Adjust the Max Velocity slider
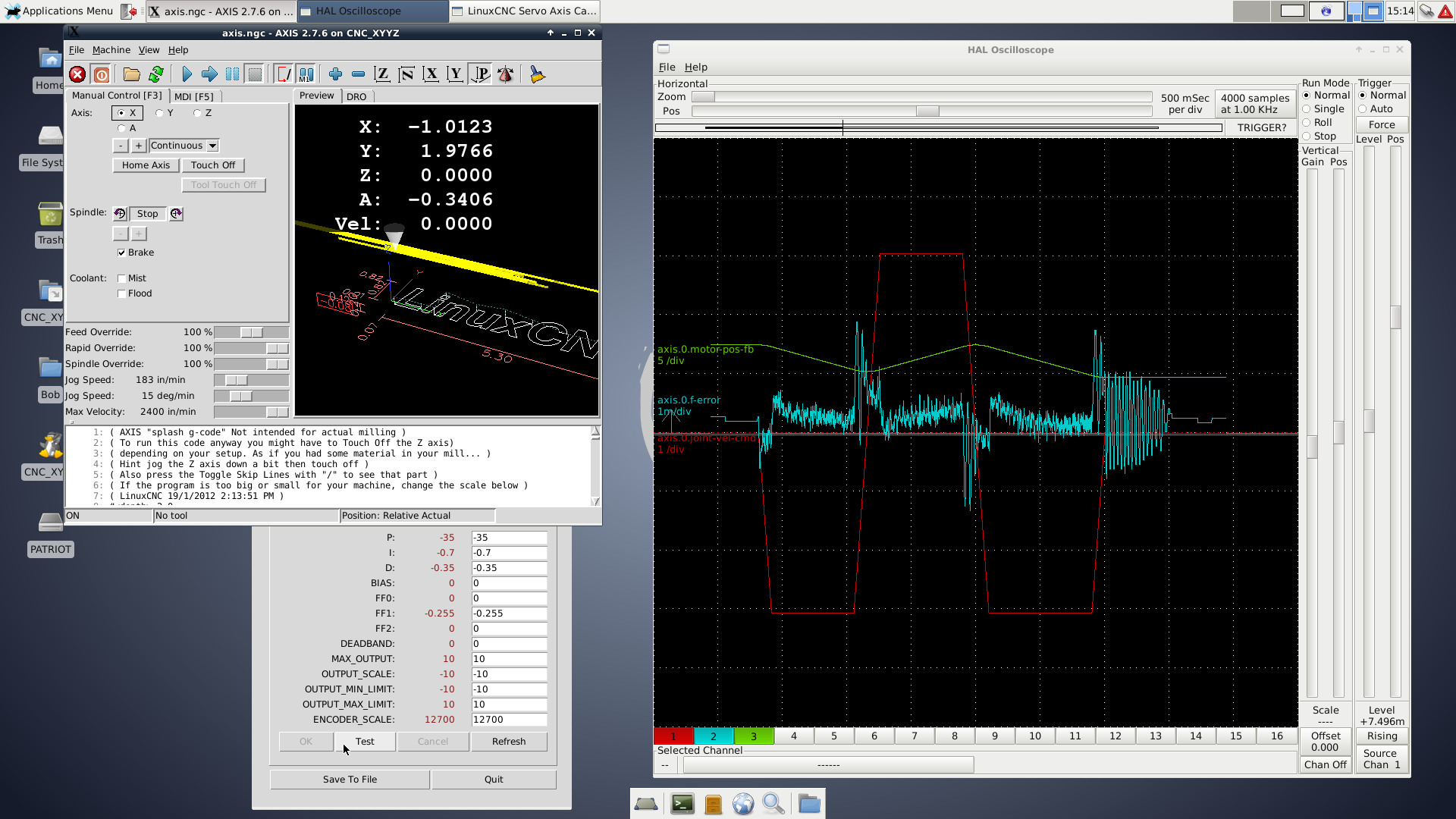This screenshot has width=1456, height=819. pyautogui.click(x=251, y=412)
